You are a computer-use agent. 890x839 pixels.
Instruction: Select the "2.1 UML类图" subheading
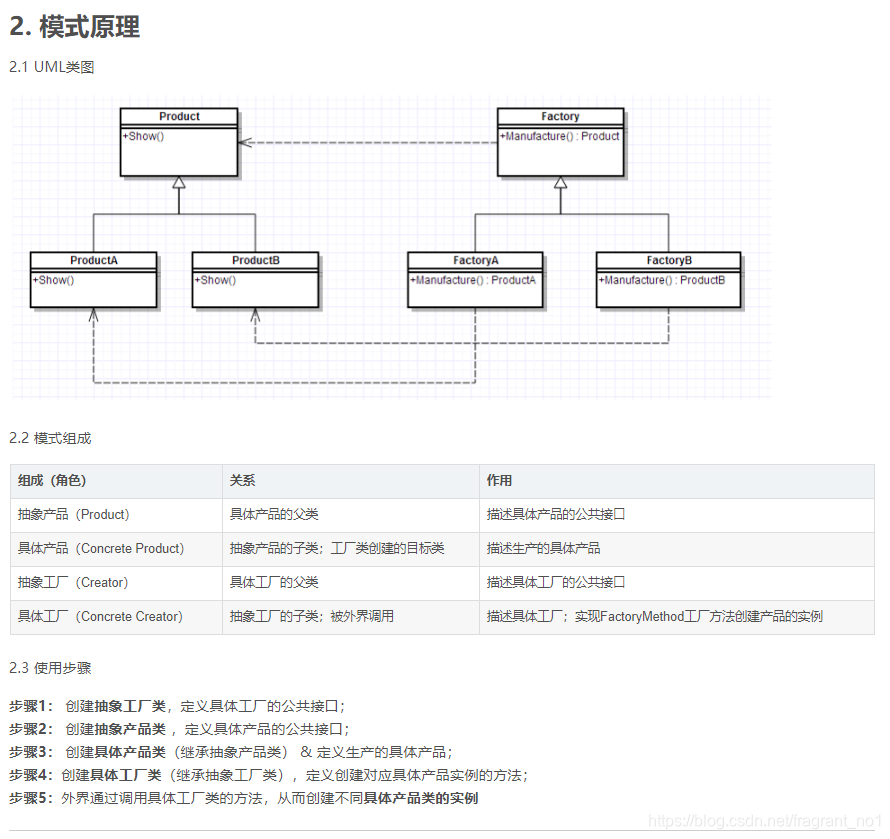click(52, 67)
